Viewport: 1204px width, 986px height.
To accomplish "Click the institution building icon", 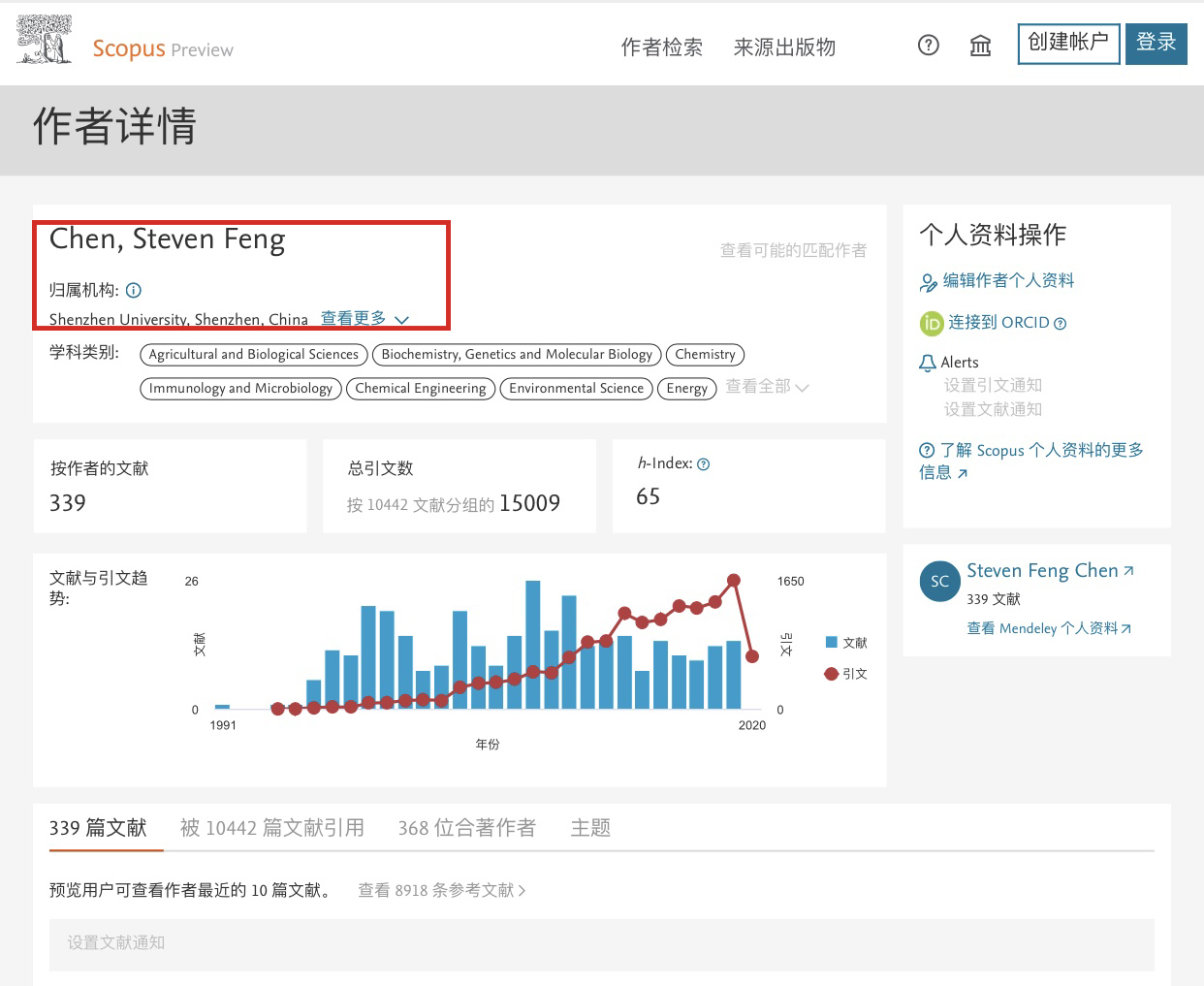I will (x=980, y=46).
